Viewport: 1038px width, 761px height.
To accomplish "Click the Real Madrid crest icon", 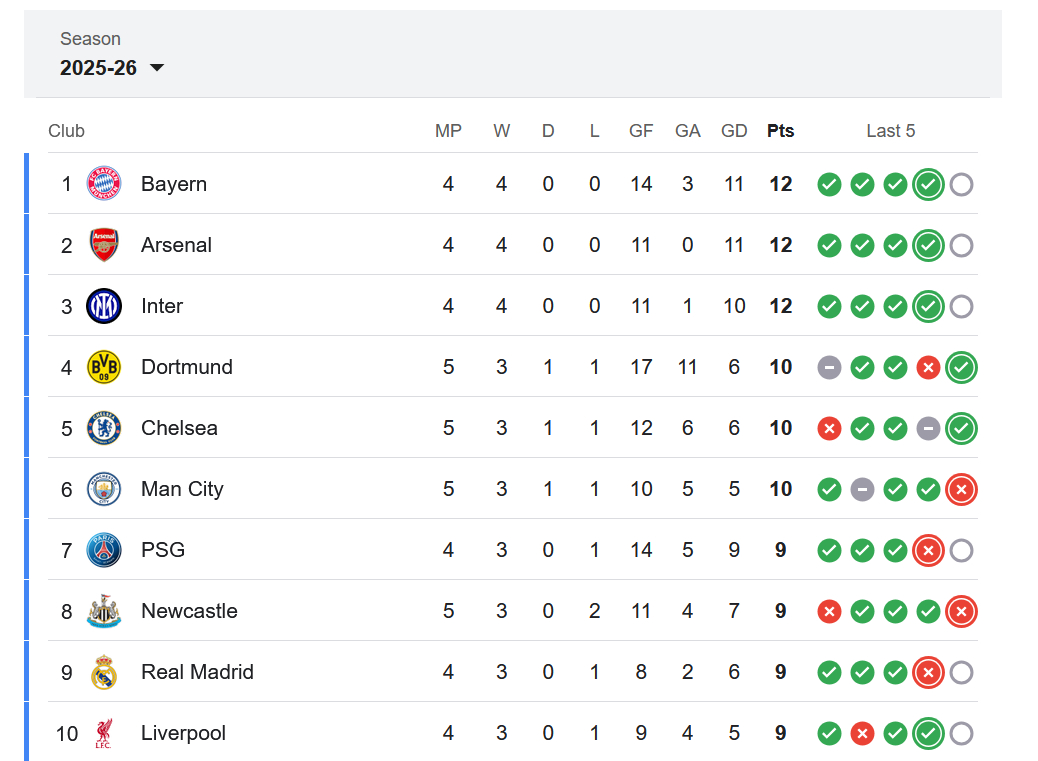I will tap(104, 672).
